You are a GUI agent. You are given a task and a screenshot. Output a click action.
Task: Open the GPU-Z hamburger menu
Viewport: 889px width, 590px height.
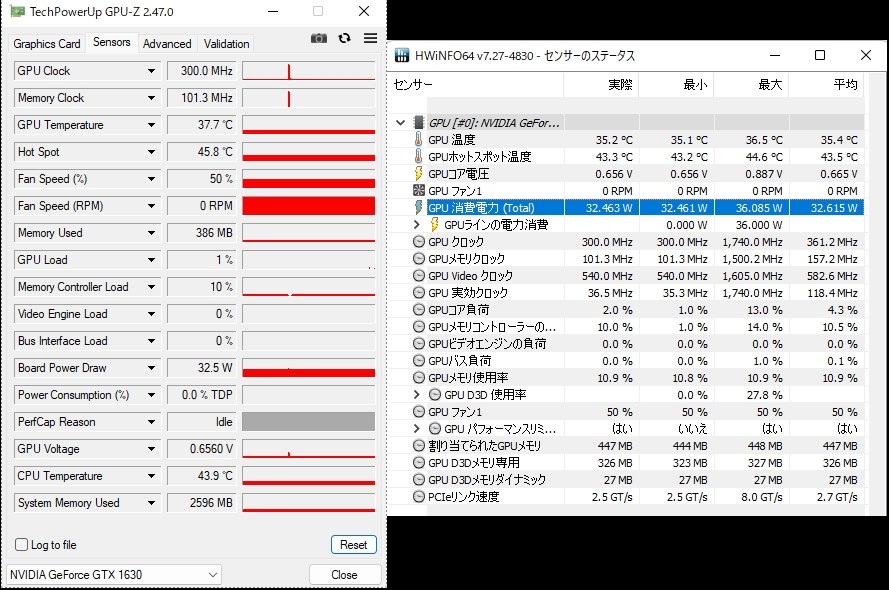pos(370,38)
